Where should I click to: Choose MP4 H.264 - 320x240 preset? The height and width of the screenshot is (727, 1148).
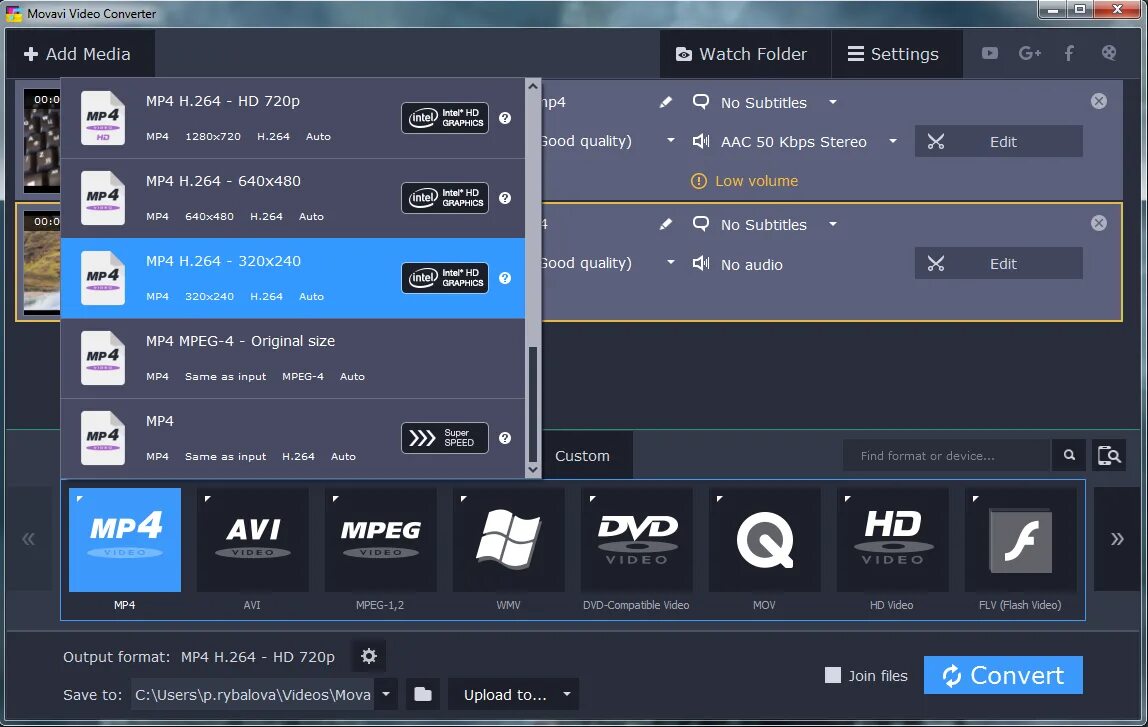[293, 278]
